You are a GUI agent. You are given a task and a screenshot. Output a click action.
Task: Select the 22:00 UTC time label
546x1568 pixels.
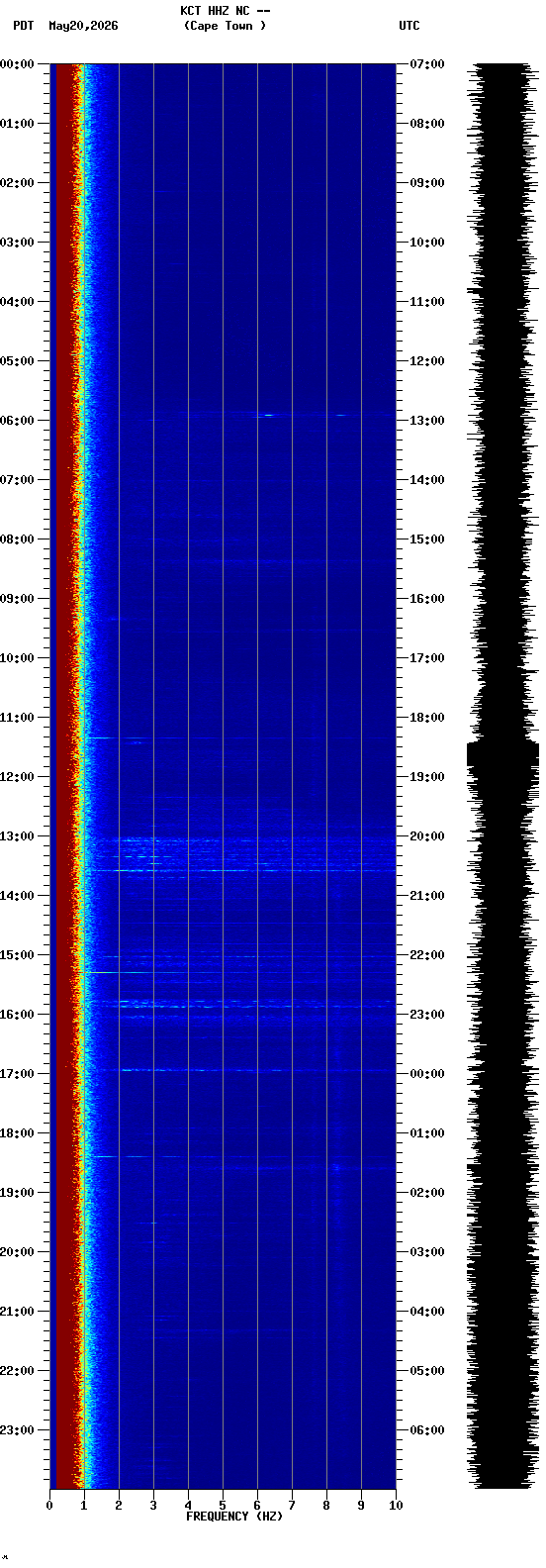pyautogui.click(x=427, y=955)
